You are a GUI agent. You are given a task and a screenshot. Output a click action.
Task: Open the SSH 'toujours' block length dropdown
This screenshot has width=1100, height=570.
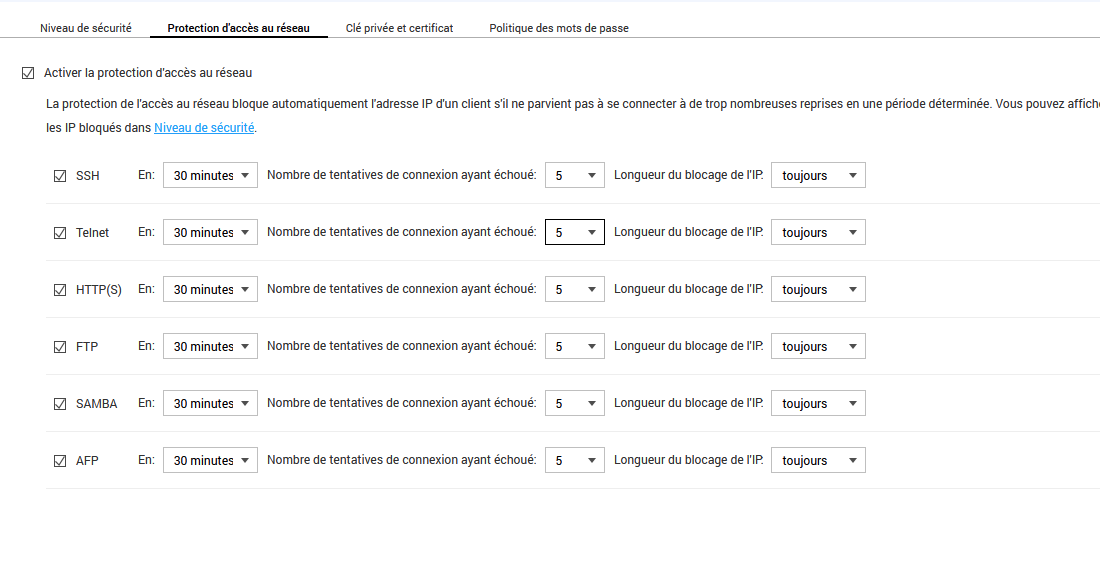click(818, 176)
